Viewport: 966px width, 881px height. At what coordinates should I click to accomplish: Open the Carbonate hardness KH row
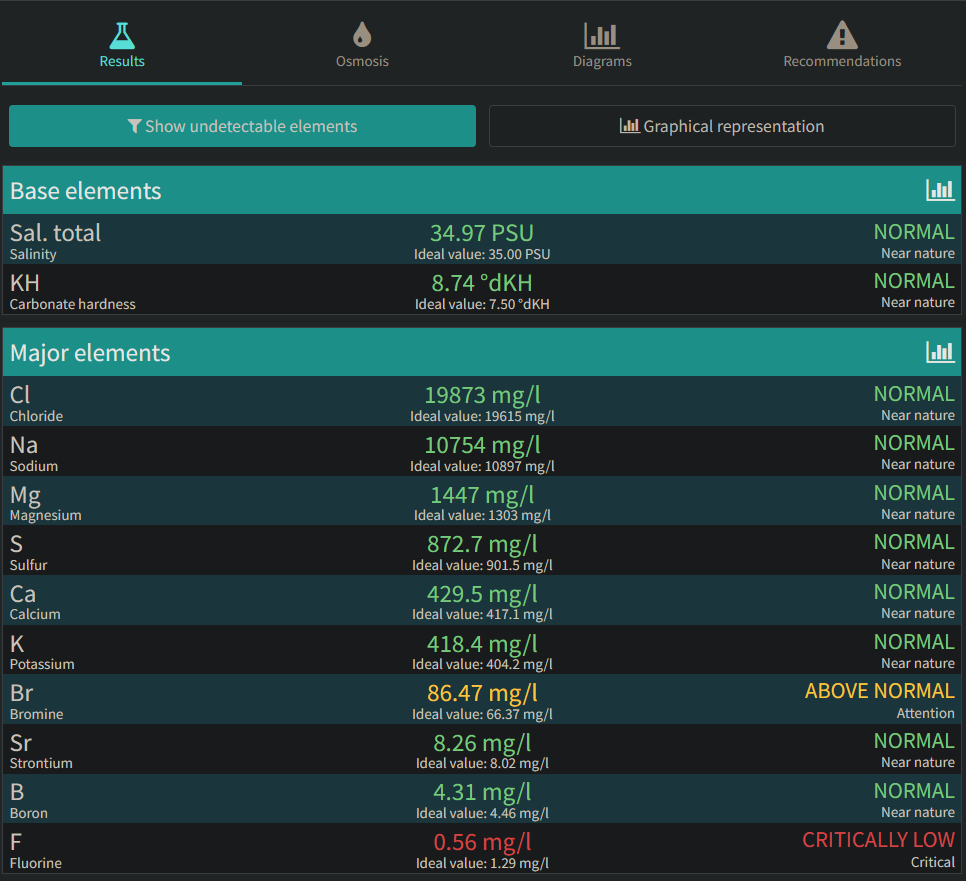coord(482,290)
